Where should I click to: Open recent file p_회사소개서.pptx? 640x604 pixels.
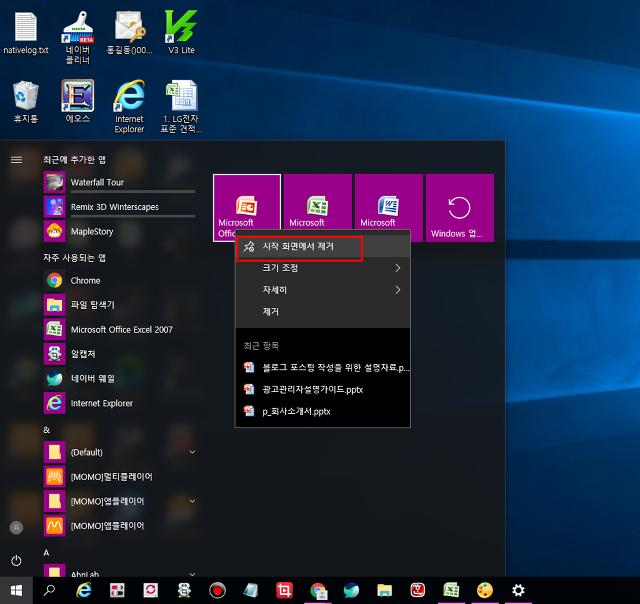click(323, 411)
